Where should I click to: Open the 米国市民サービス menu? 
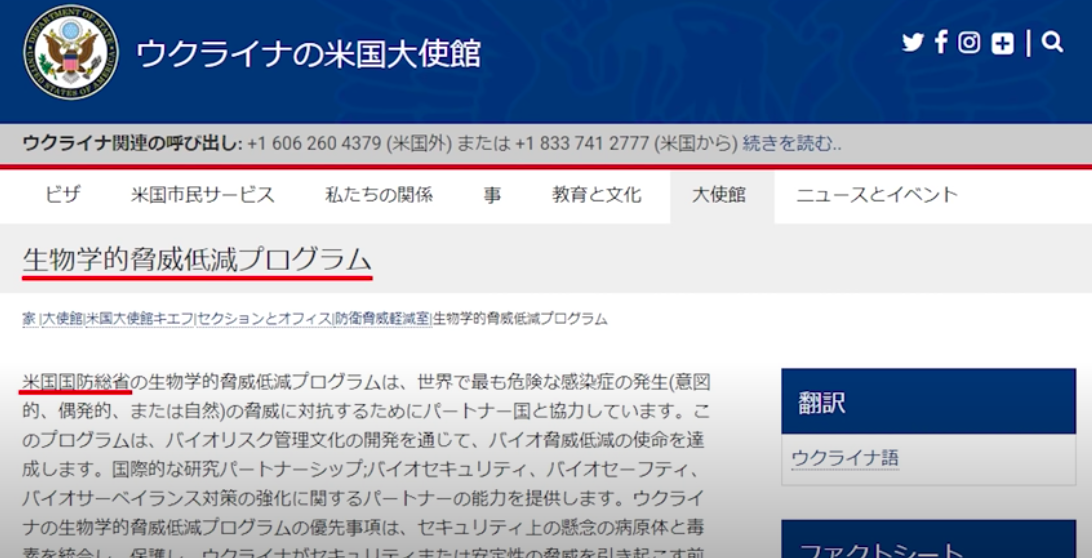(x=202, y=195)
